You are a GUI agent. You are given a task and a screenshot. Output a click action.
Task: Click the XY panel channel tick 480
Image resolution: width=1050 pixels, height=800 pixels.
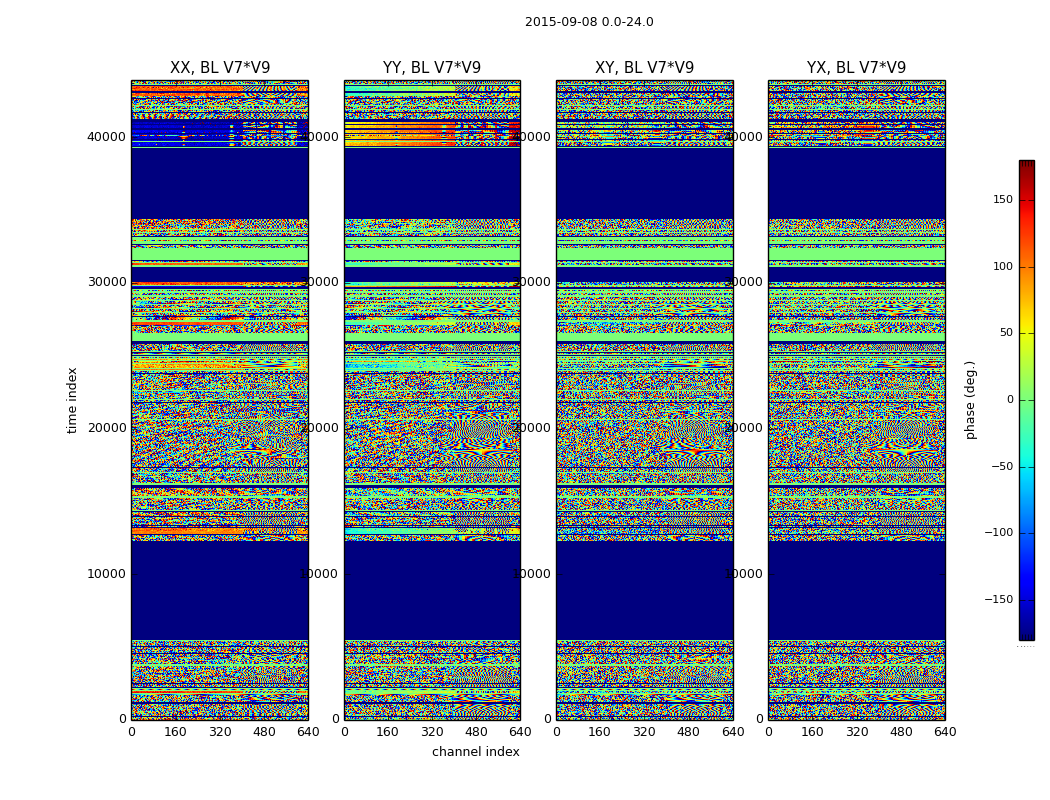688,732
